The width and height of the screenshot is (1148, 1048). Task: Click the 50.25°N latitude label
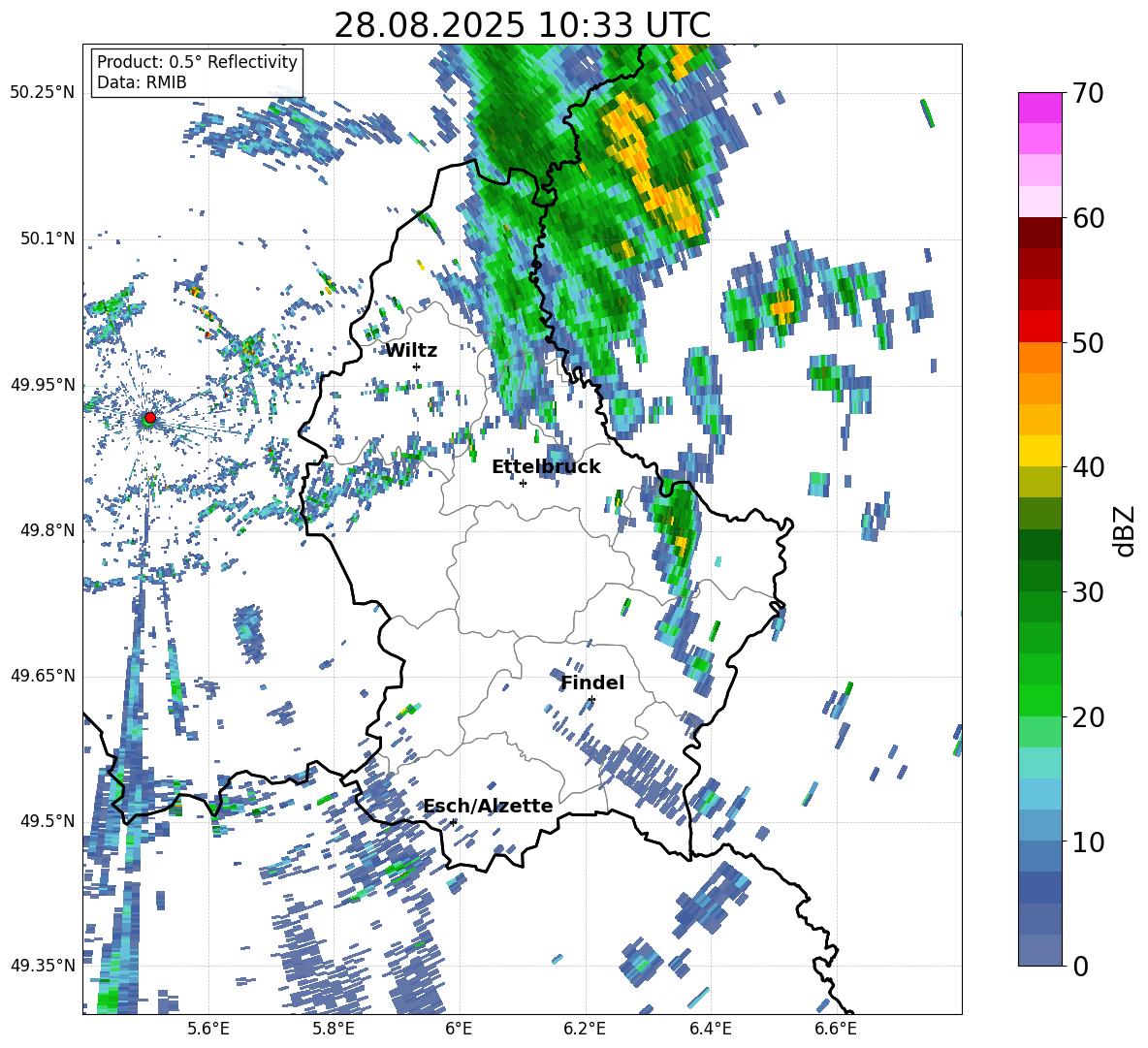tap(43, 93)
